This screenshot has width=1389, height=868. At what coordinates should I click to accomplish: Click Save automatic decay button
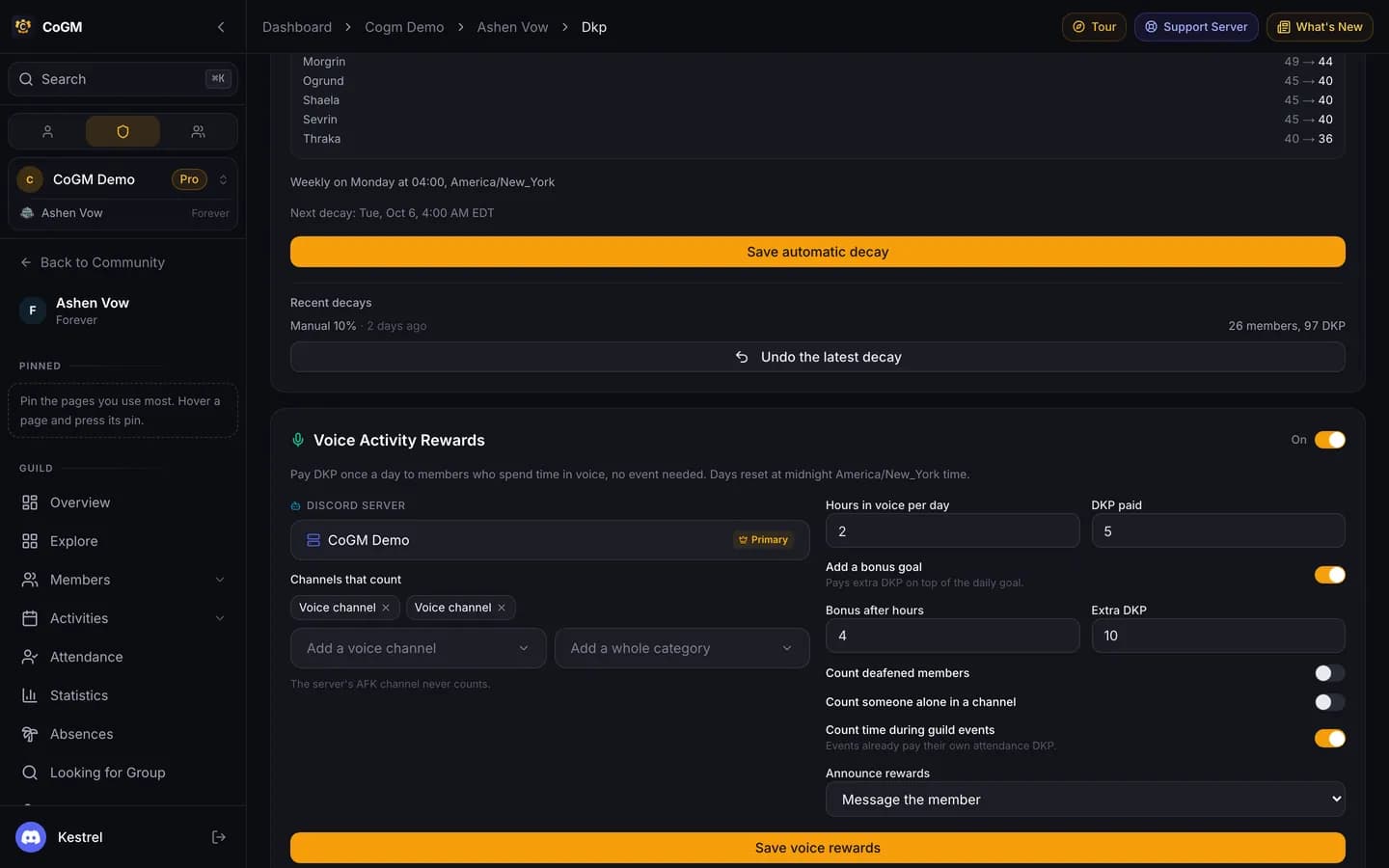(x=817, y=252)
